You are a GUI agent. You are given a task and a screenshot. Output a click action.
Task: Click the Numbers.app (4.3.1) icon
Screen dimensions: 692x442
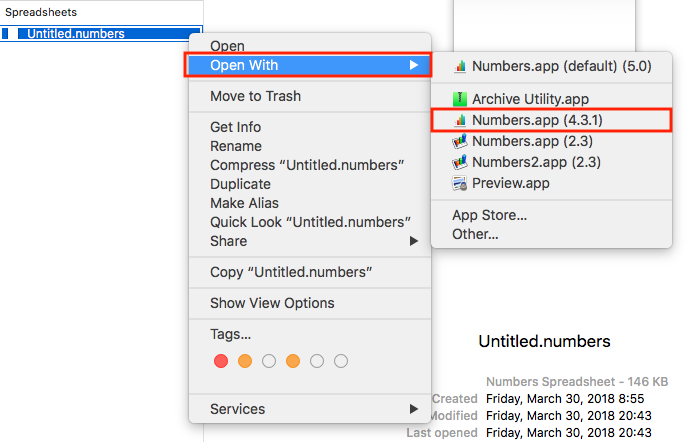(460, 120)
